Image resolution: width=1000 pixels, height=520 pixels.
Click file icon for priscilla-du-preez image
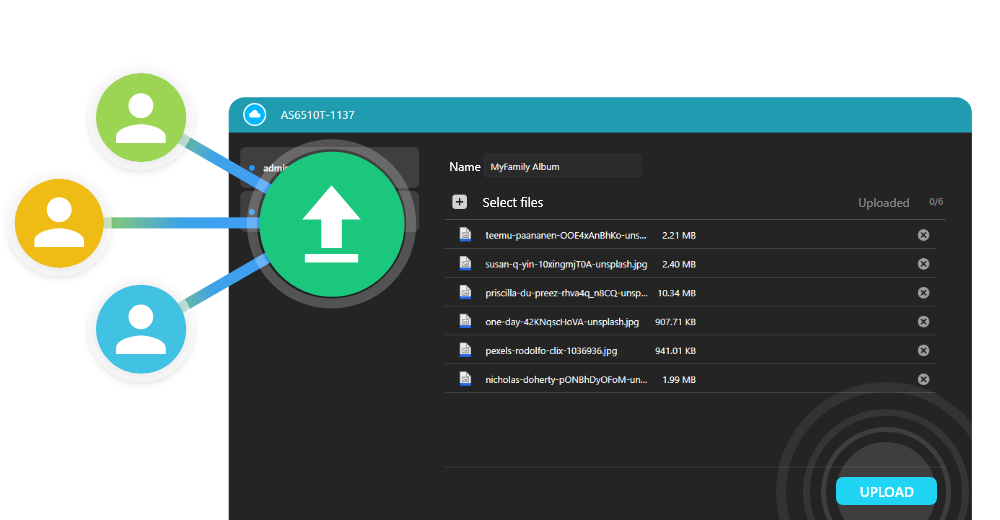tap(466, 292)
